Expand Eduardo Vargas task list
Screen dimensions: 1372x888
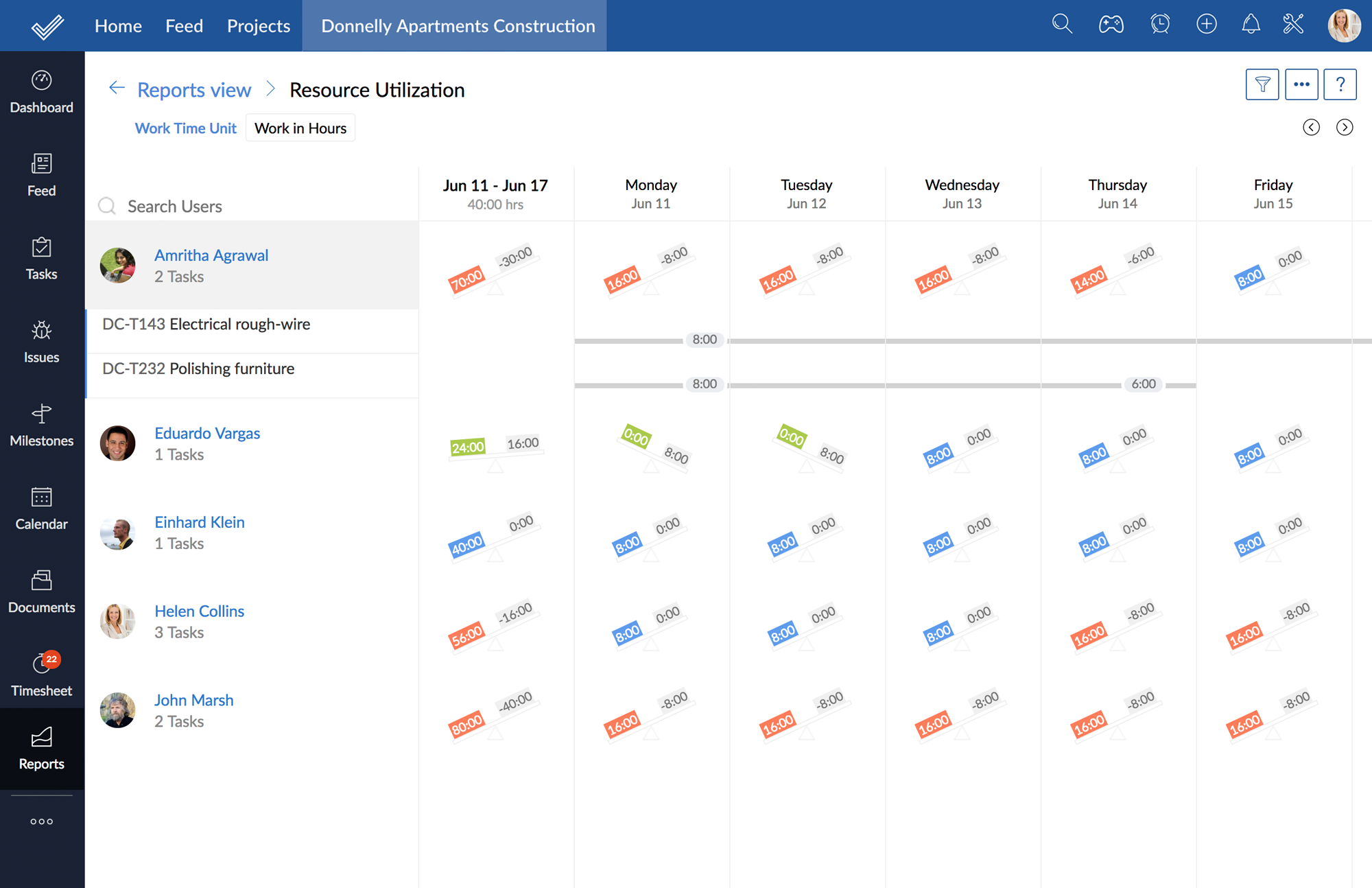click(206, 433)
